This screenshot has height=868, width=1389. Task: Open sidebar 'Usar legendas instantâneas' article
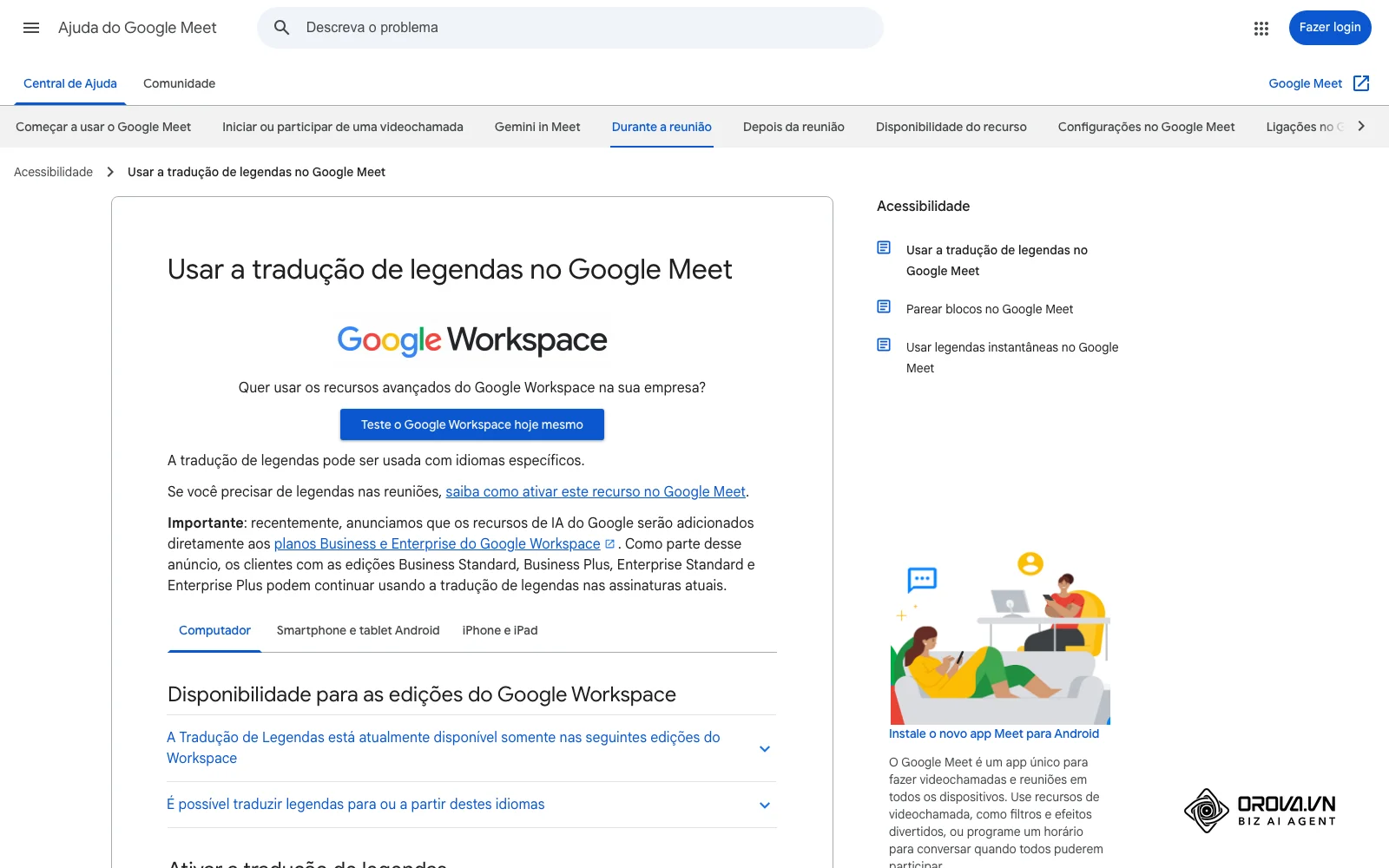1012,358
